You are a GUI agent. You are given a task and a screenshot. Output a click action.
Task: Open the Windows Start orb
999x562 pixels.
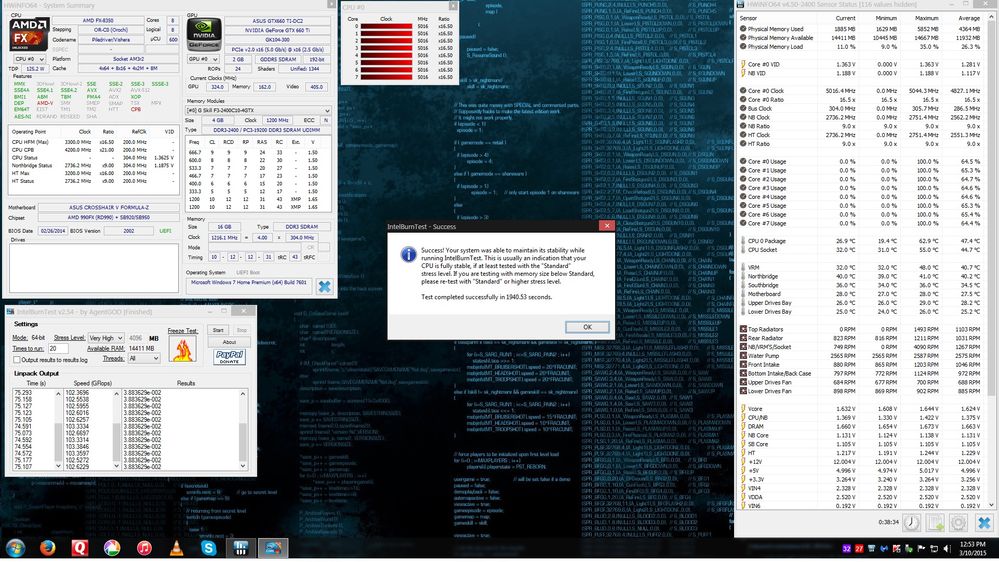tap(15, 548)
